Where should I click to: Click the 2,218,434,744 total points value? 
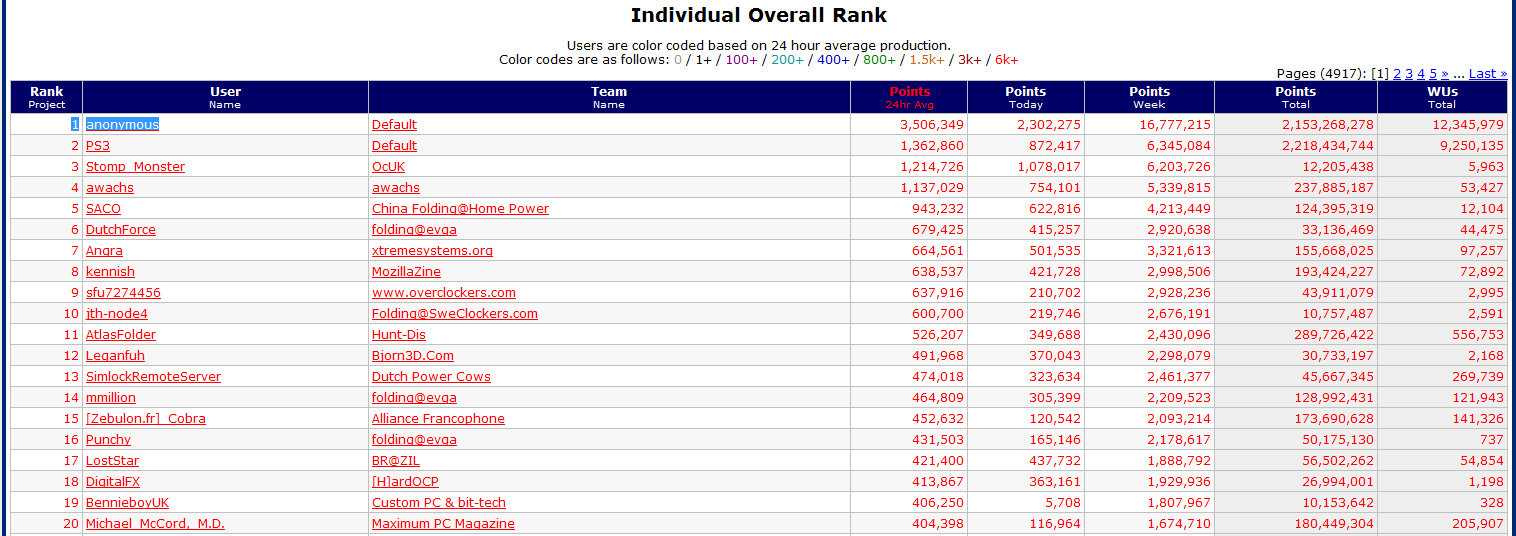click(1328, 146)
